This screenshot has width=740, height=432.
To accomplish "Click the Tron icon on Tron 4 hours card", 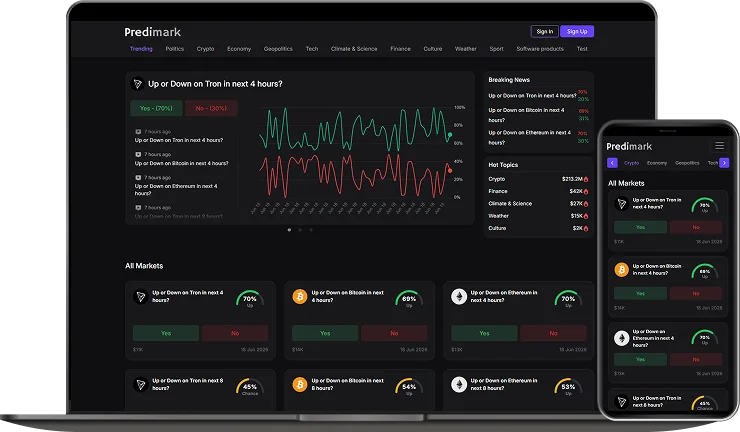I will [141, 296].
